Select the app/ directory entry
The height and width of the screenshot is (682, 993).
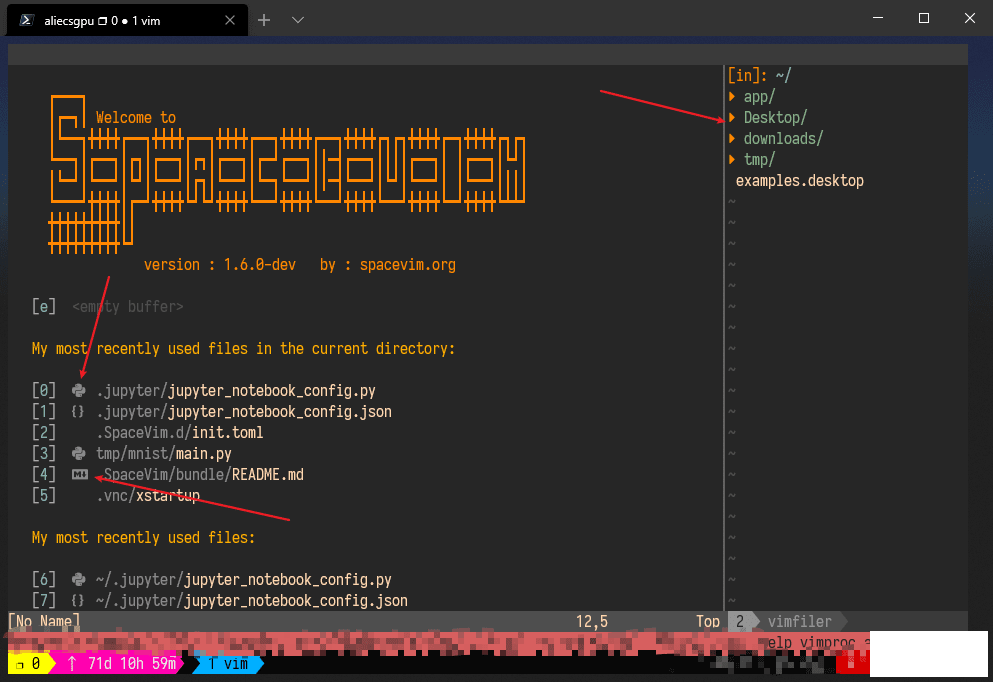[759, 97]
